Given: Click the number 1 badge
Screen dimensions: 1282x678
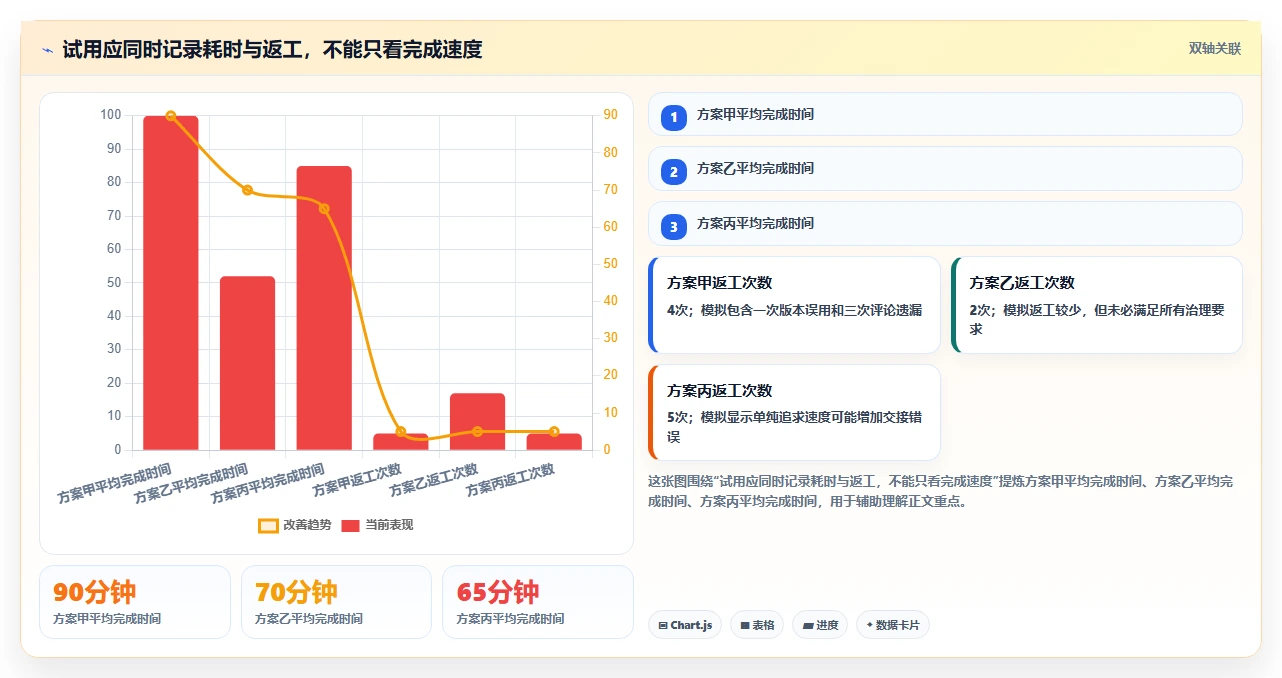Looking at the screenshot, I should click(x=674, y=117).
